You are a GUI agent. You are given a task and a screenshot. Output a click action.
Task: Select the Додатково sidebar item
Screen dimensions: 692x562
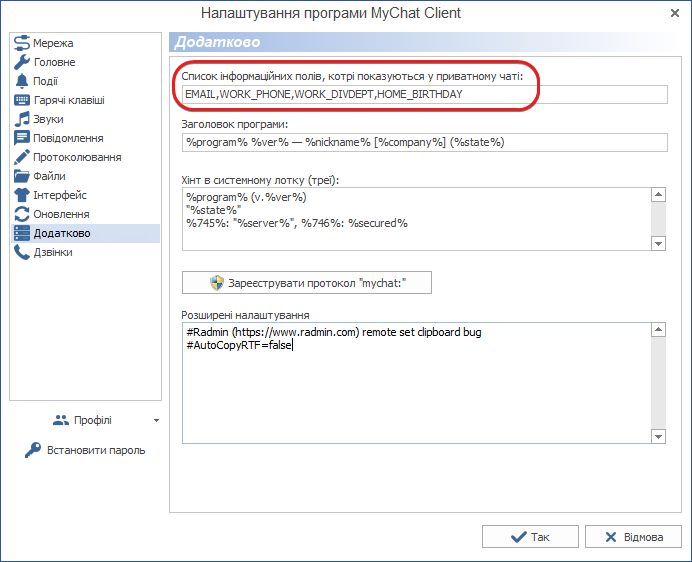pyautogui.click(x=86, y=233)
